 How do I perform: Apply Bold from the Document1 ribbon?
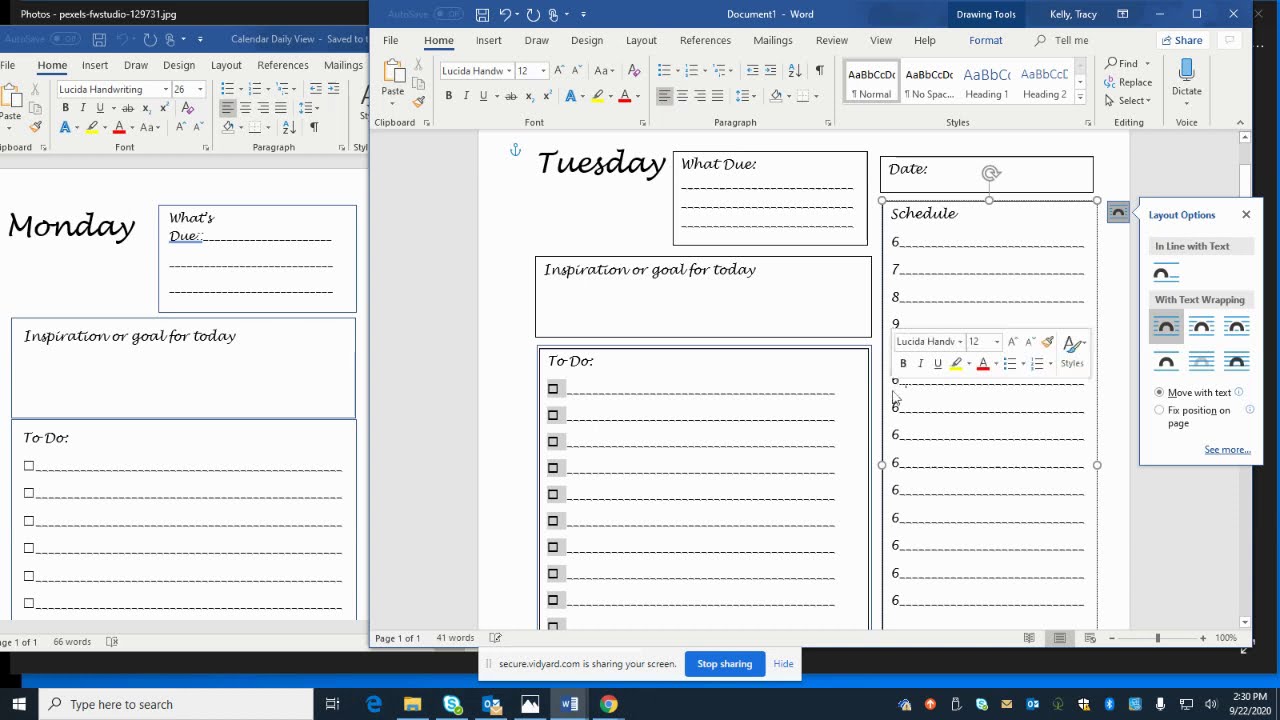(449, 96)
